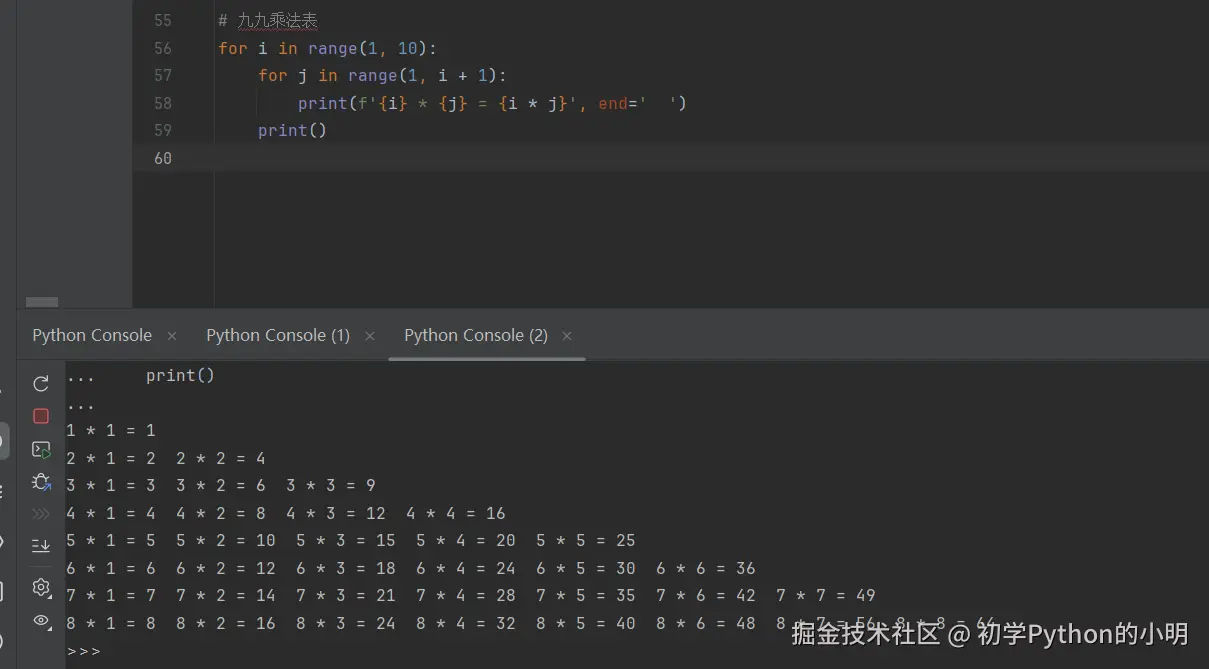This screenshot has width=1209, height=669.
Task: Click line number 58 in gutter
Action: [163, 103]
